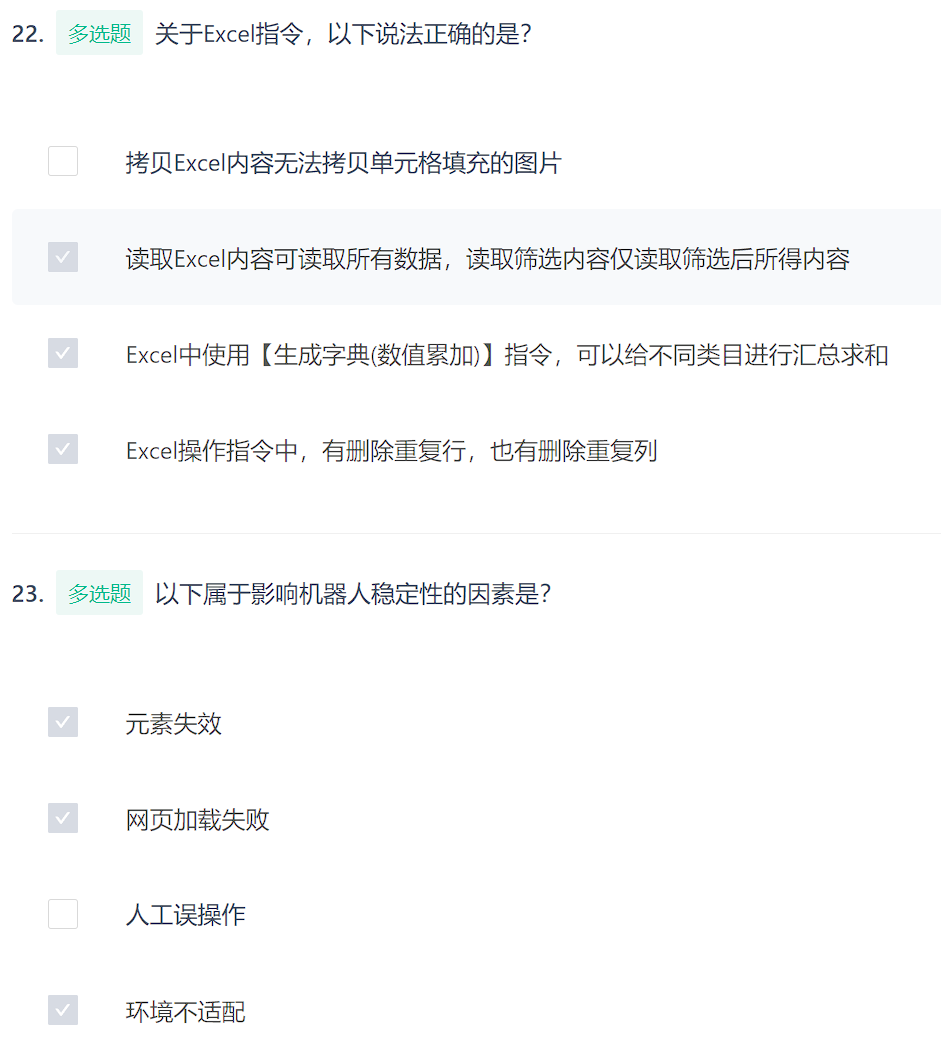This screenshot has height=1063, width=941.
Task: Click the option text 拷贝Excel内容无法拷贝单元格填充的图片
Action: [343, 163]
